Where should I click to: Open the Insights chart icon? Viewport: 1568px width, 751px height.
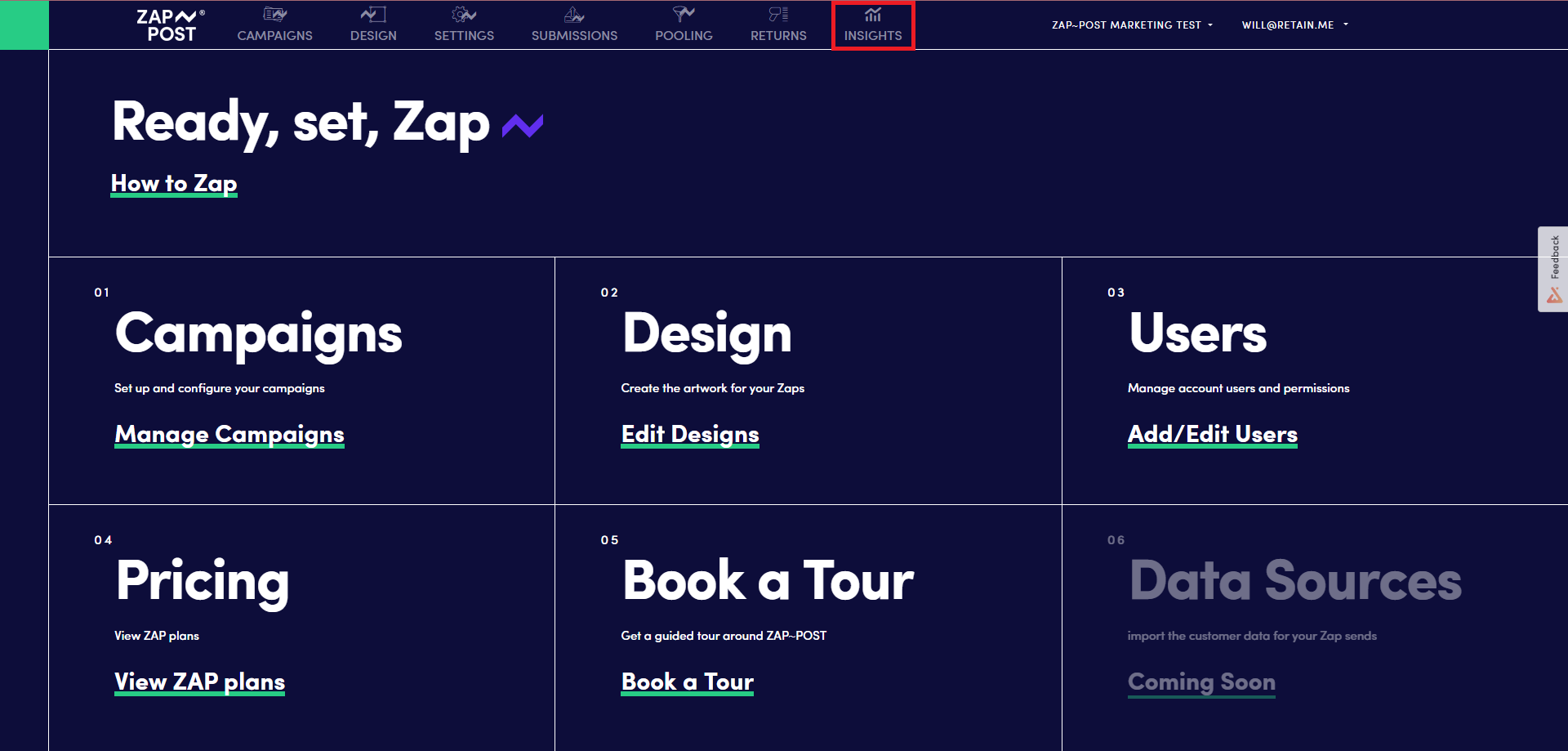tap(873, 15)
